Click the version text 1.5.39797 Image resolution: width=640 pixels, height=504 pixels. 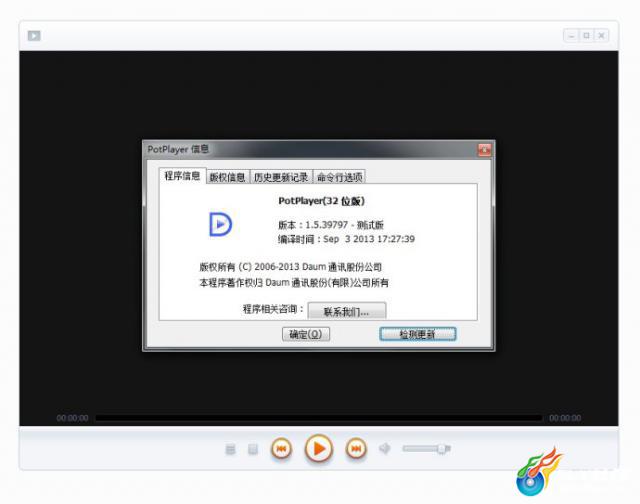pyautogui.click(x=327, y=225)
